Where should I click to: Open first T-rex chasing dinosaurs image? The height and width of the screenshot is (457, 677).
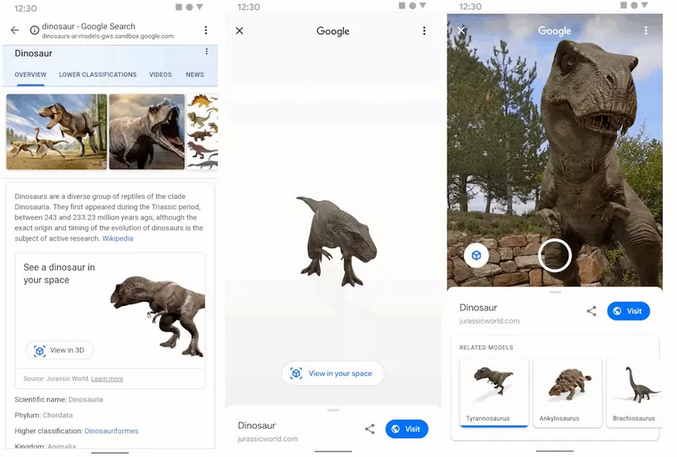click(57, 132)
